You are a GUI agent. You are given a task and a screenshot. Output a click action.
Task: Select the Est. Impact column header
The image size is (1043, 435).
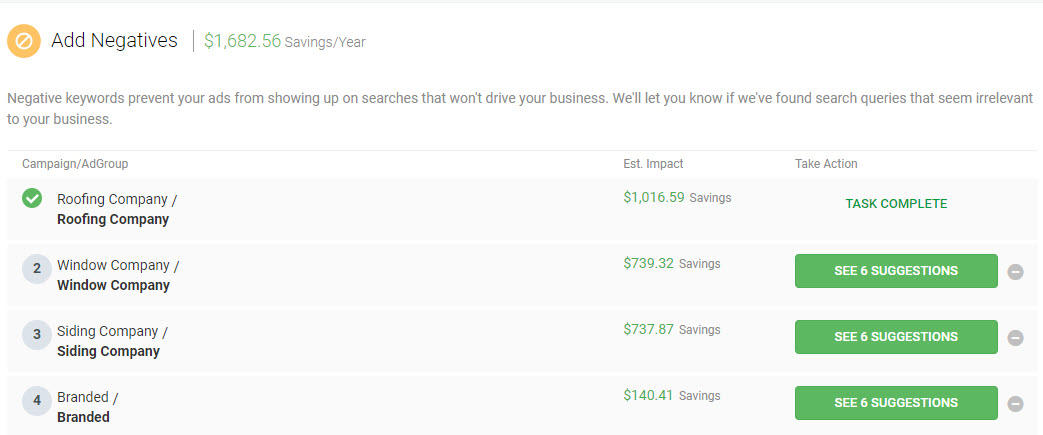point(653,164)
